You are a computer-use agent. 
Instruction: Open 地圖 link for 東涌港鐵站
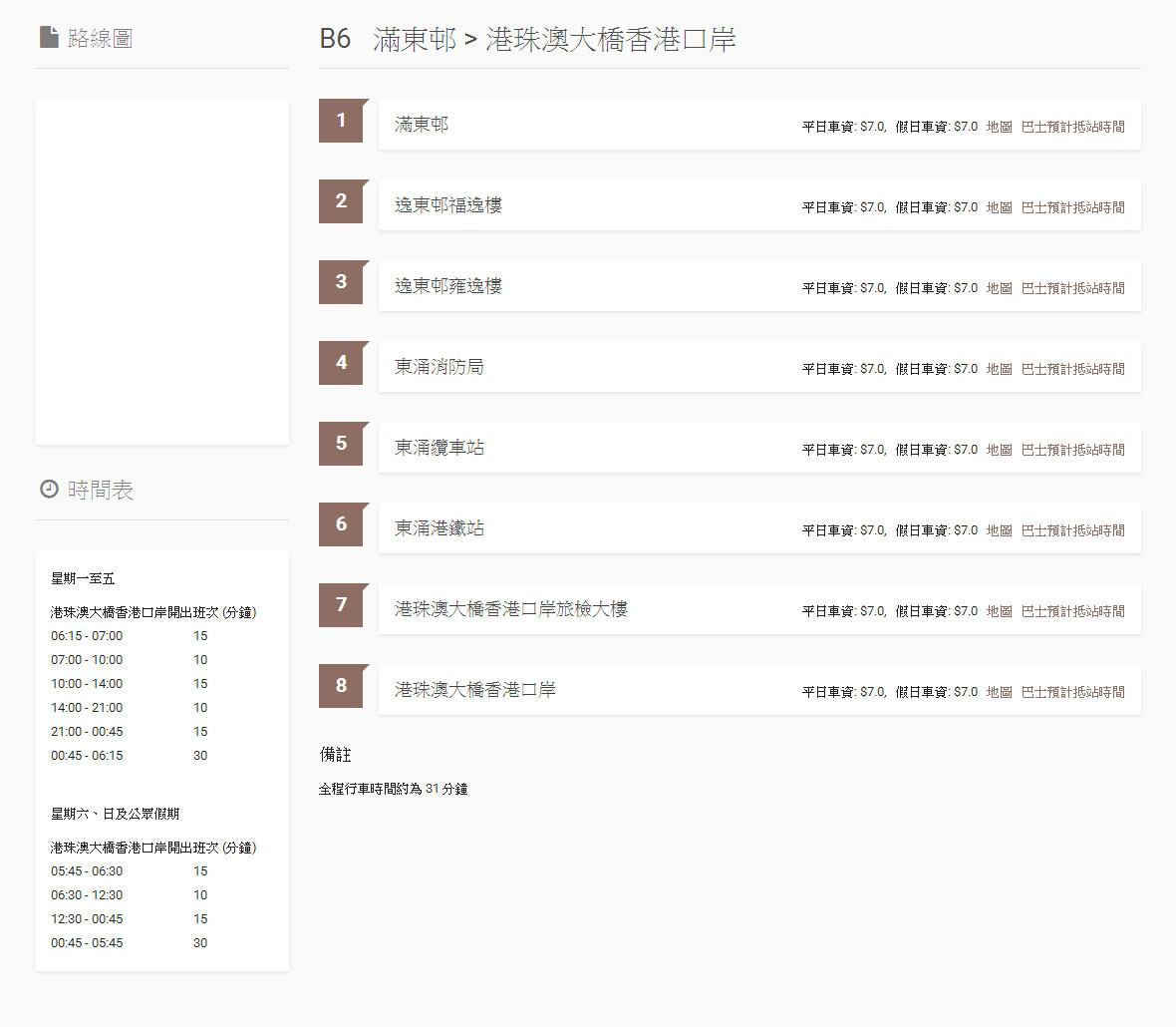tap(999, 530)
